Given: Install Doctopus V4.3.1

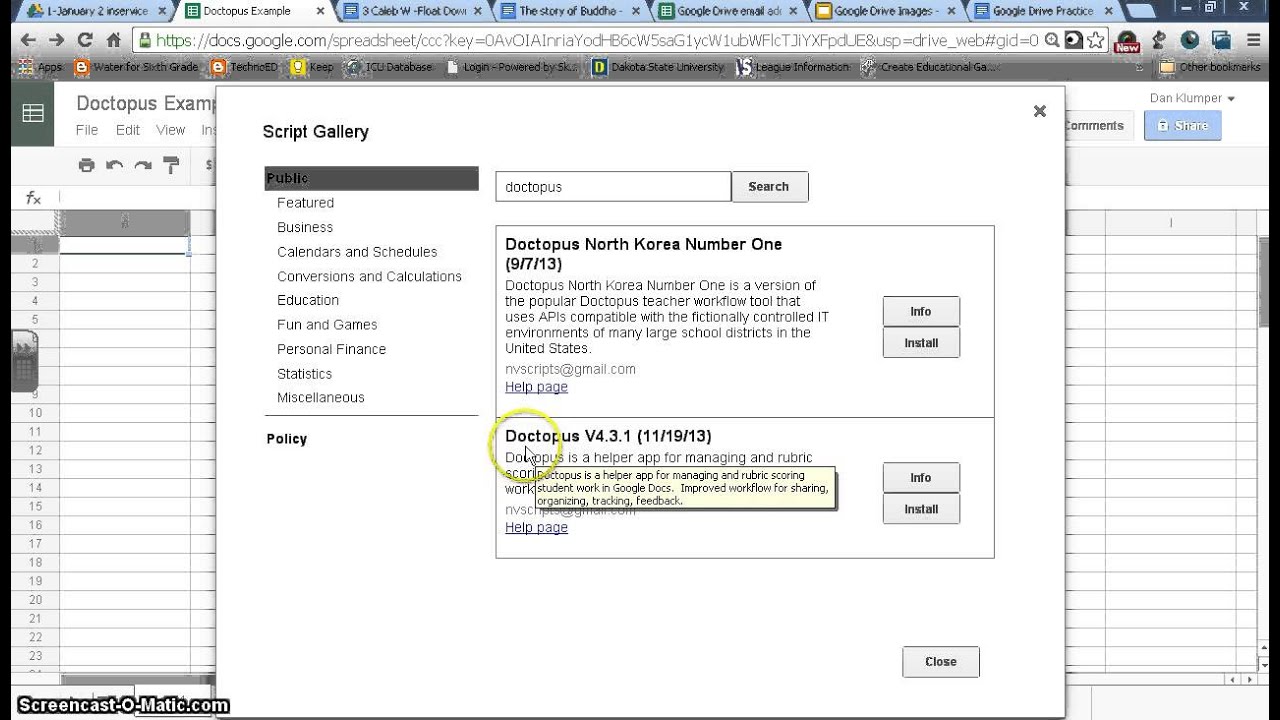Looking at the screenshot, I should (921, 509).
